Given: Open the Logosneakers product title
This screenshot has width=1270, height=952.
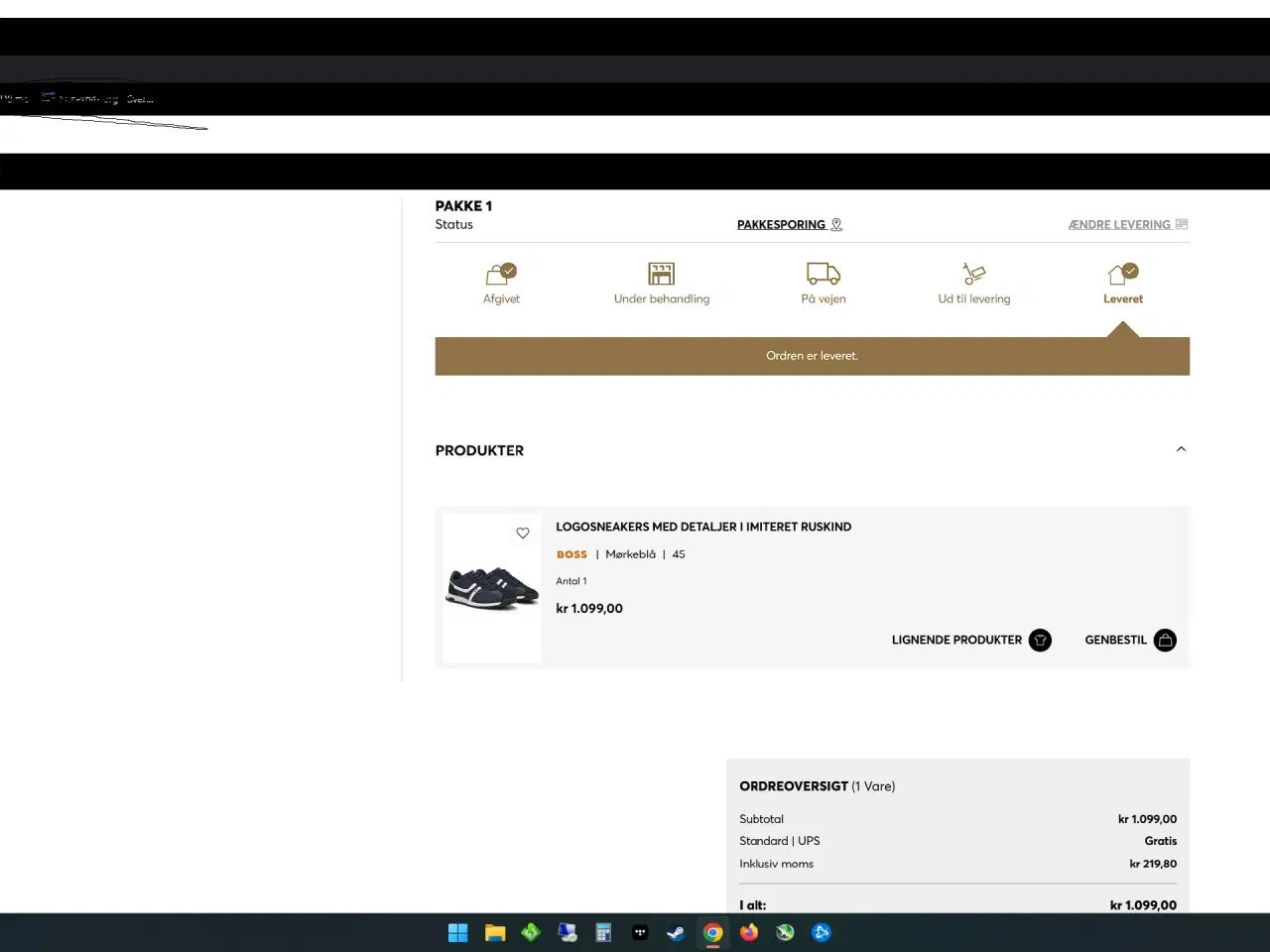Looking at the screenshot, I should [702, 527].
